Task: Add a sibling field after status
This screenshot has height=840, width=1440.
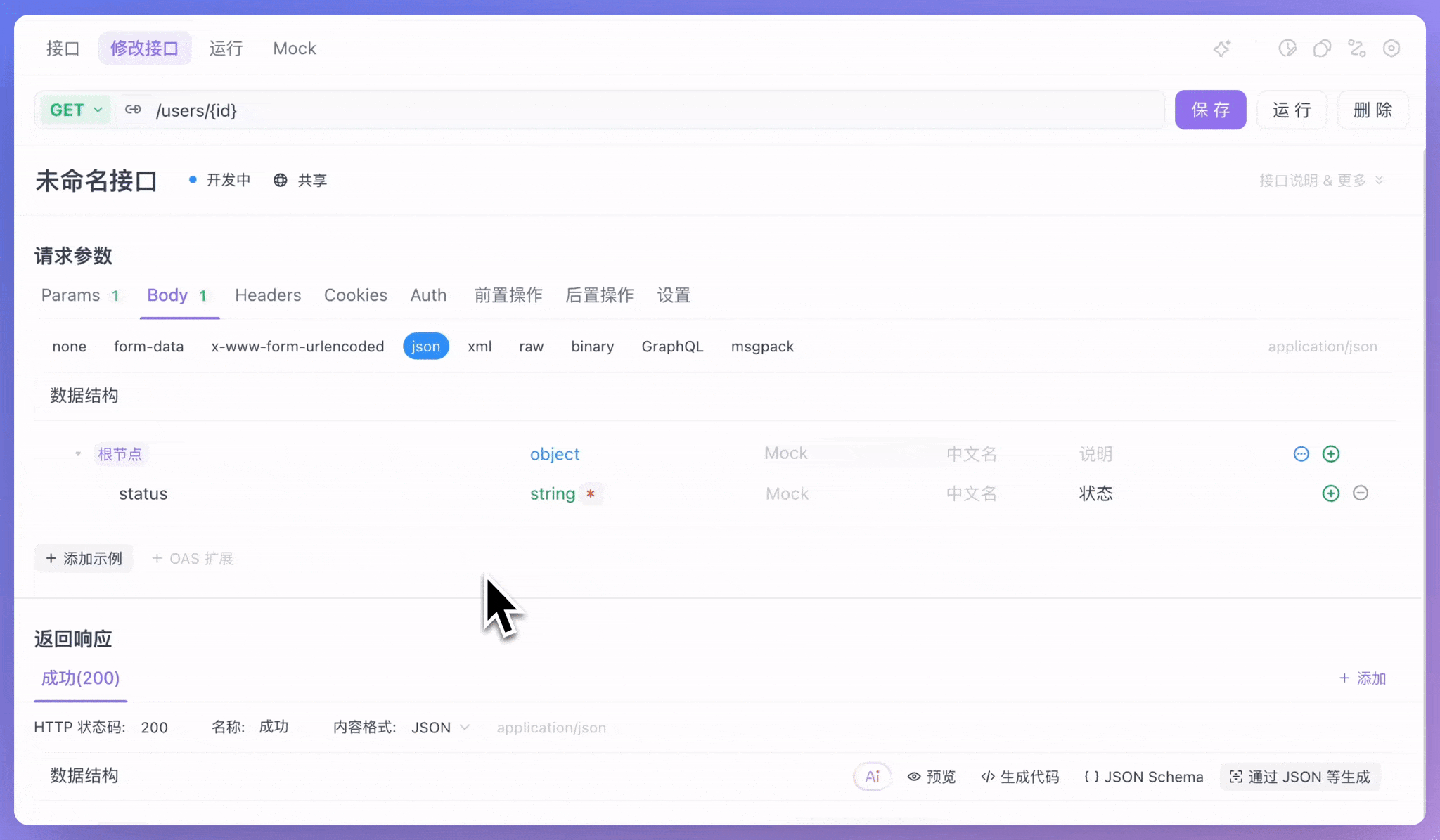Action: 1330,493
